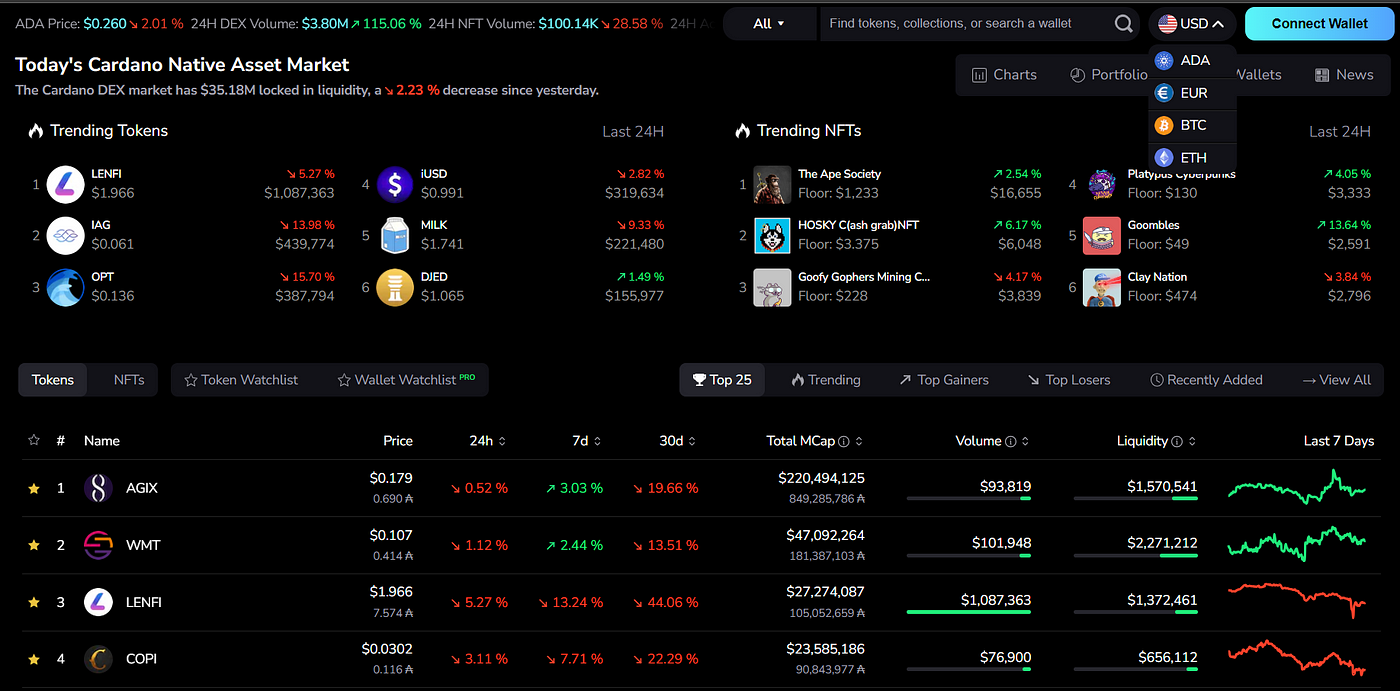Click the DJED token gold icon
The height and width of the screenshot is (691, 1400).
pyautogui.click(x=395, y=288)
